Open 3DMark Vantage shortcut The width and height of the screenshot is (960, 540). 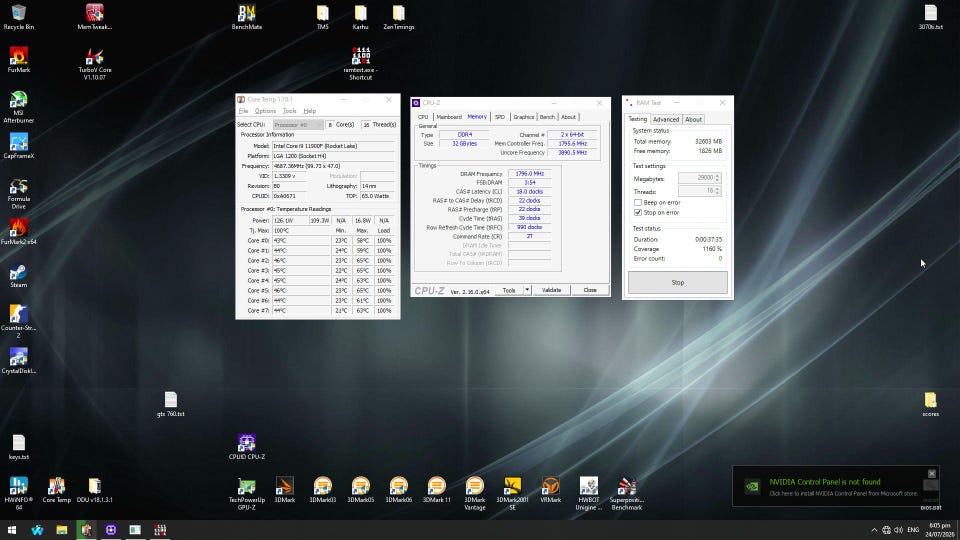click(474, 493)
